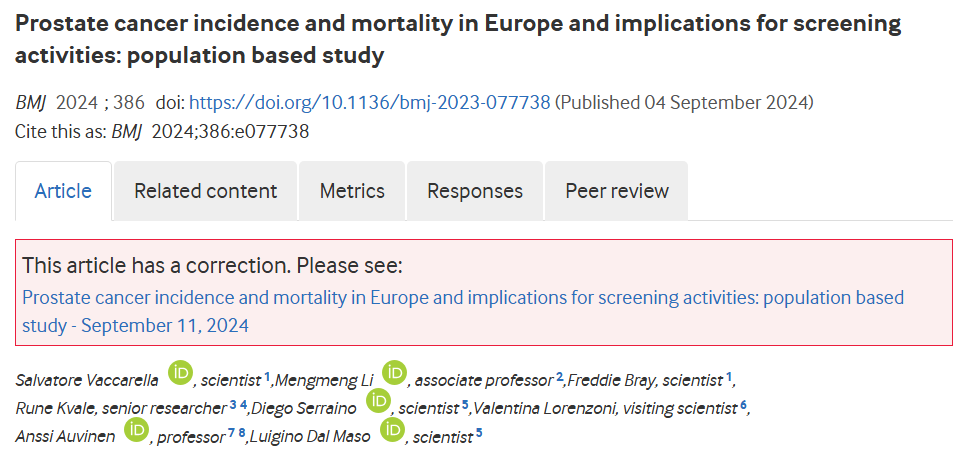Open Anssi Auvinen's ORCID icon

coord(135,430)
